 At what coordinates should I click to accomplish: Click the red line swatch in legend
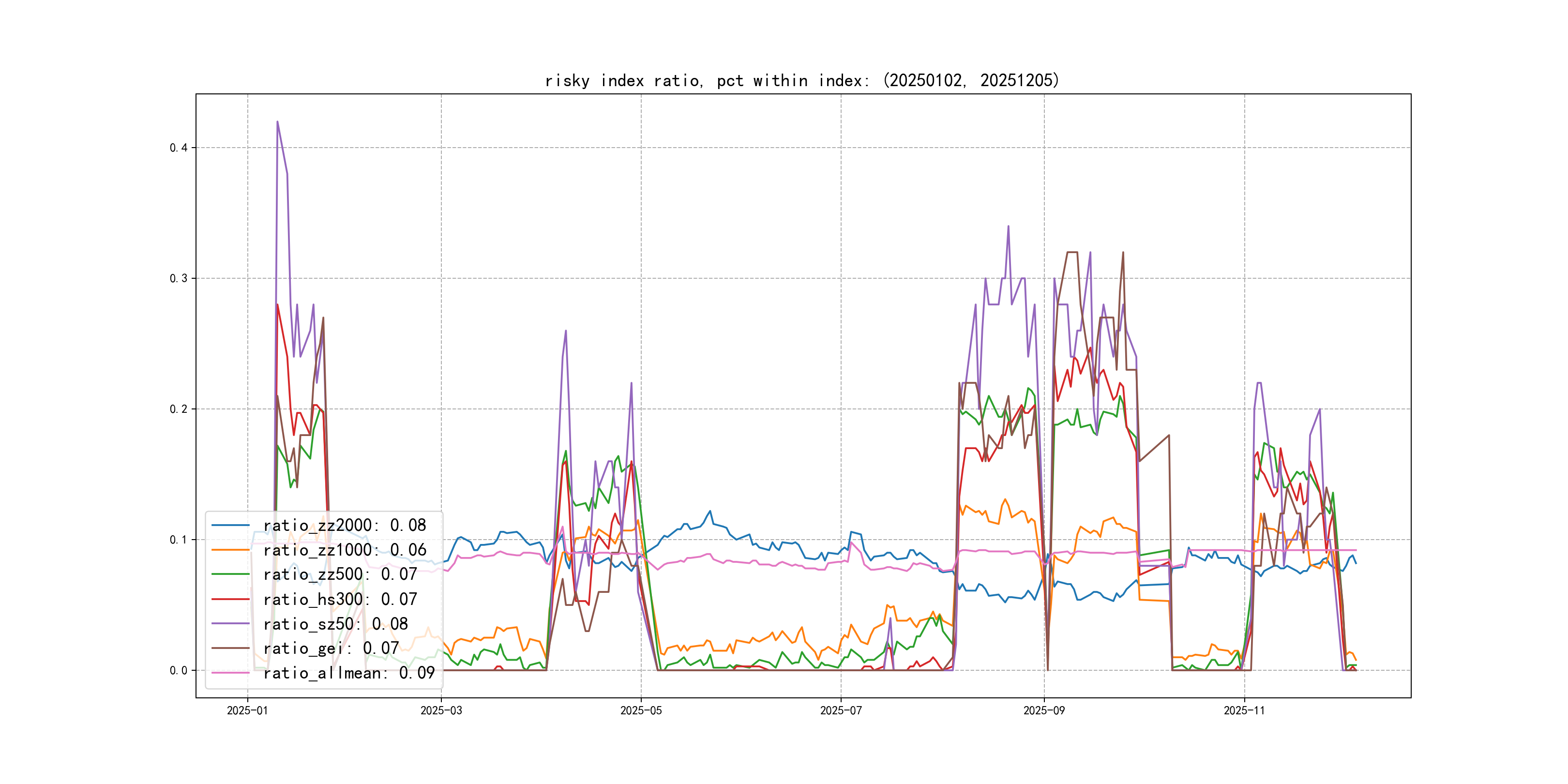(x=230, y=599)
